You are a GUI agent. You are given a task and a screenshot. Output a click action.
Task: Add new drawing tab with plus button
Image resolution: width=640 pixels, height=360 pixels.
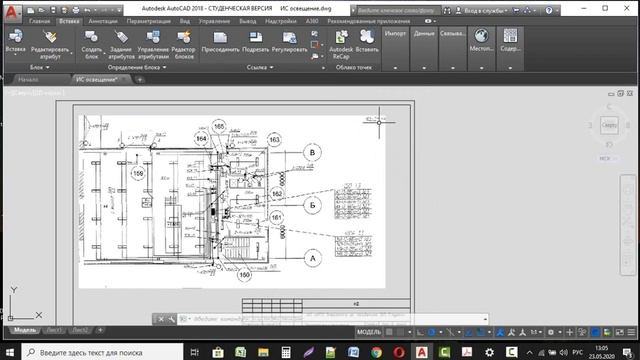click(x=140, y=80)
